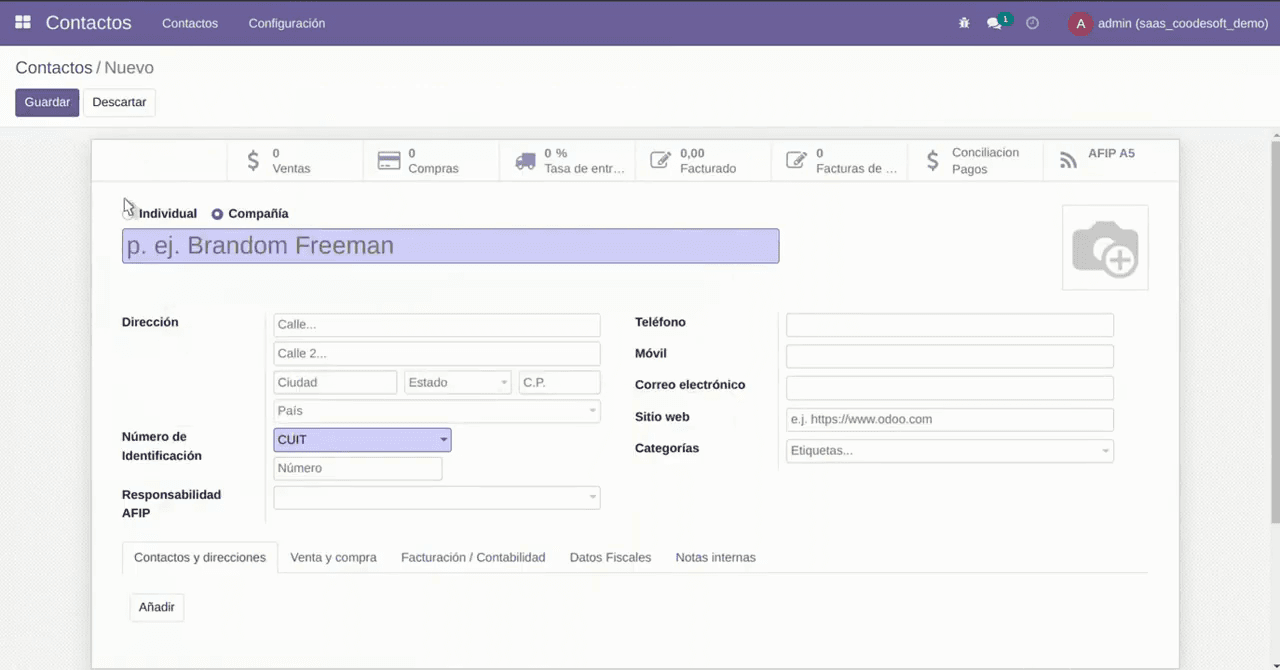Switch to Contactos y direcciones tab
Viewport: 1280px width, 670px height.
pyautogui.click(x=200, y=558)
